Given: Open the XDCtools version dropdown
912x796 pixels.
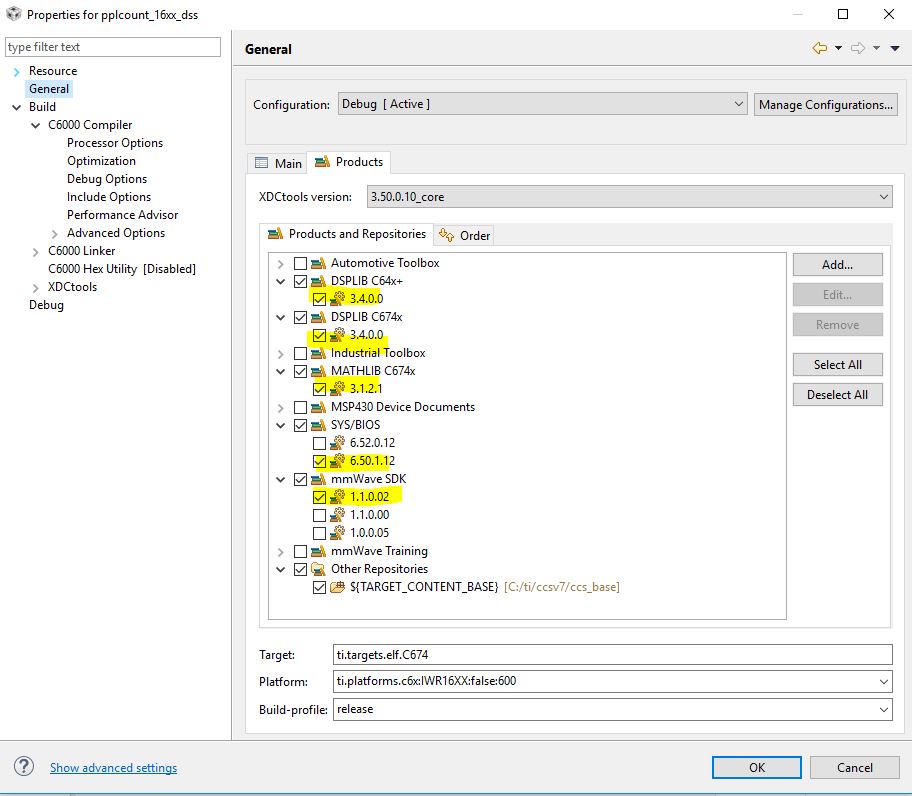Looking at the screenshot, I should (630, 197).
